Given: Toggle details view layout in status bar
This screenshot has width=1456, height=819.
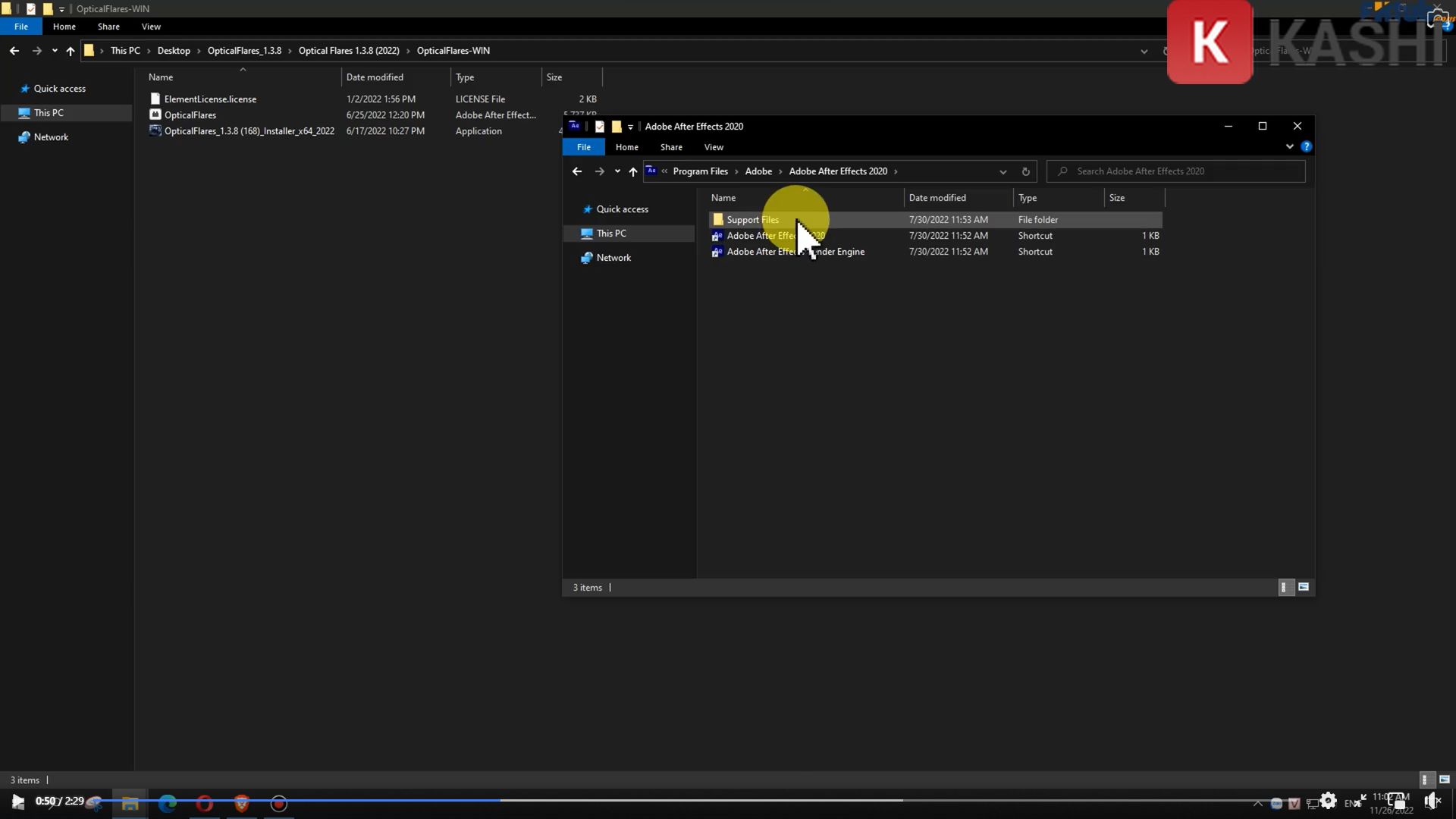Looking at the screenshot, I should pos(1286,587).
